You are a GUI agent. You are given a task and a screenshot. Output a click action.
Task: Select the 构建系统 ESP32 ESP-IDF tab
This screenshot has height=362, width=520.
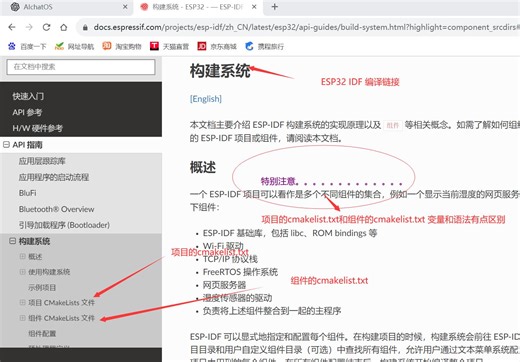198,7
